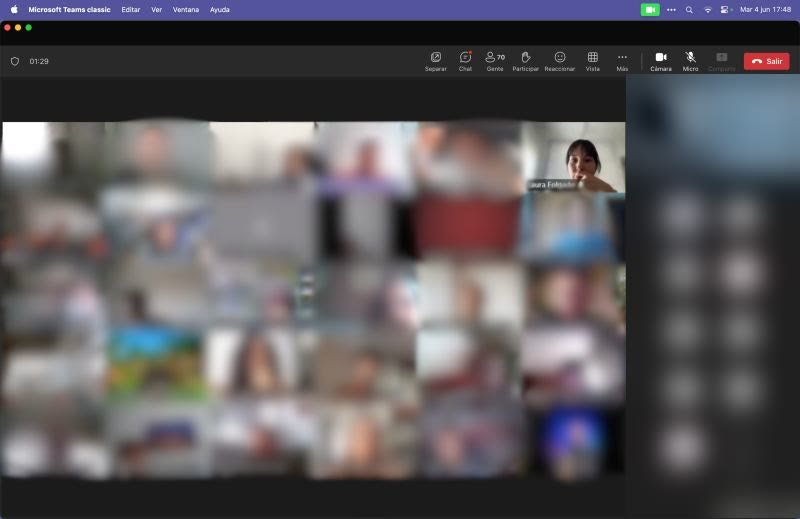This screenshot has width=800, height=519.
Task: Open the Ventana menu
Action: 186,10
